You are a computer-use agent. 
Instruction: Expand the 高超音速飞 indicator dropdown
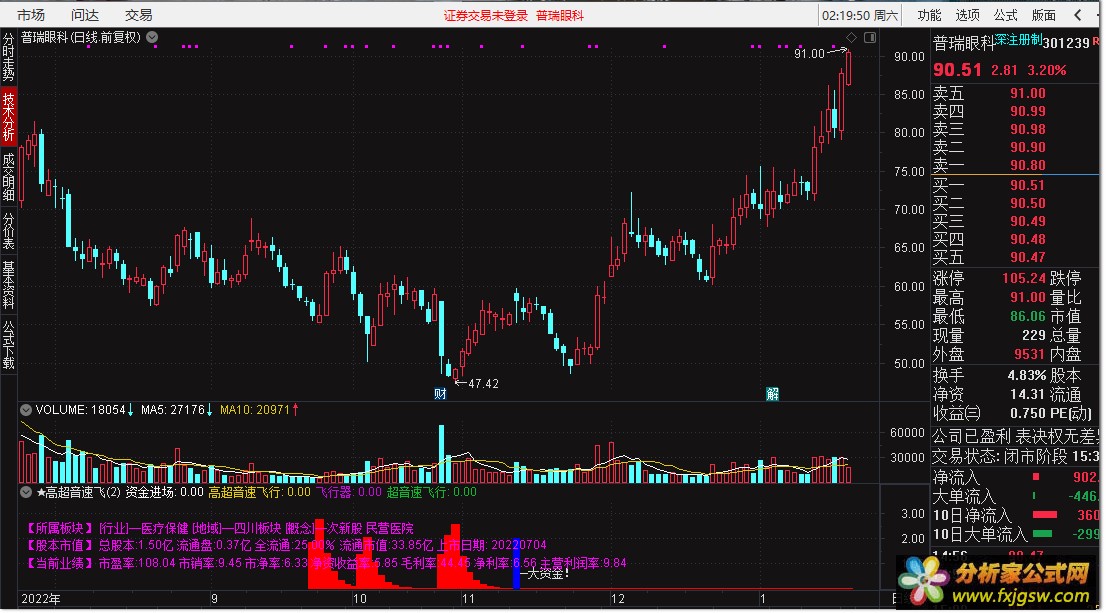26,492
